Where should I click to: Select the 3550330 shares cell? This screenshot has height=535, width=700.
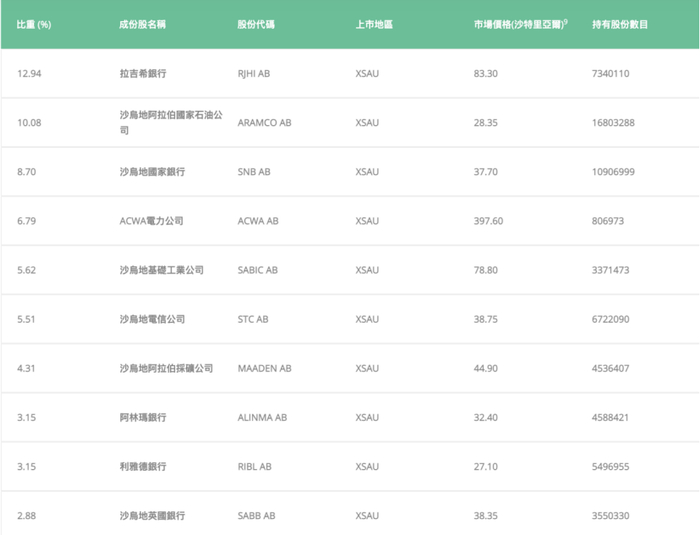pos(610,516)
